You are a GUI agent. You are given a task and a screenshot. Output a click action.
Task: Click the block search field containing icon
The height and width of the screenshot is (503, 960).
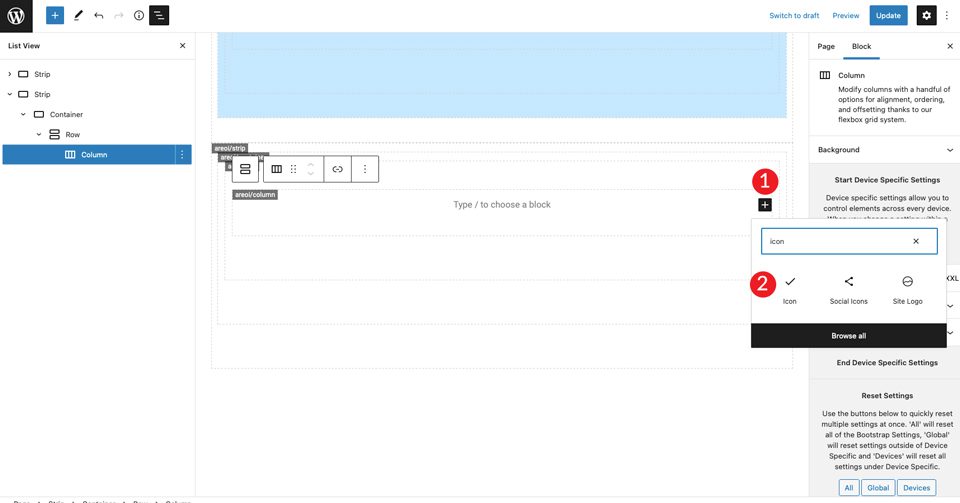tap(849, 241)
